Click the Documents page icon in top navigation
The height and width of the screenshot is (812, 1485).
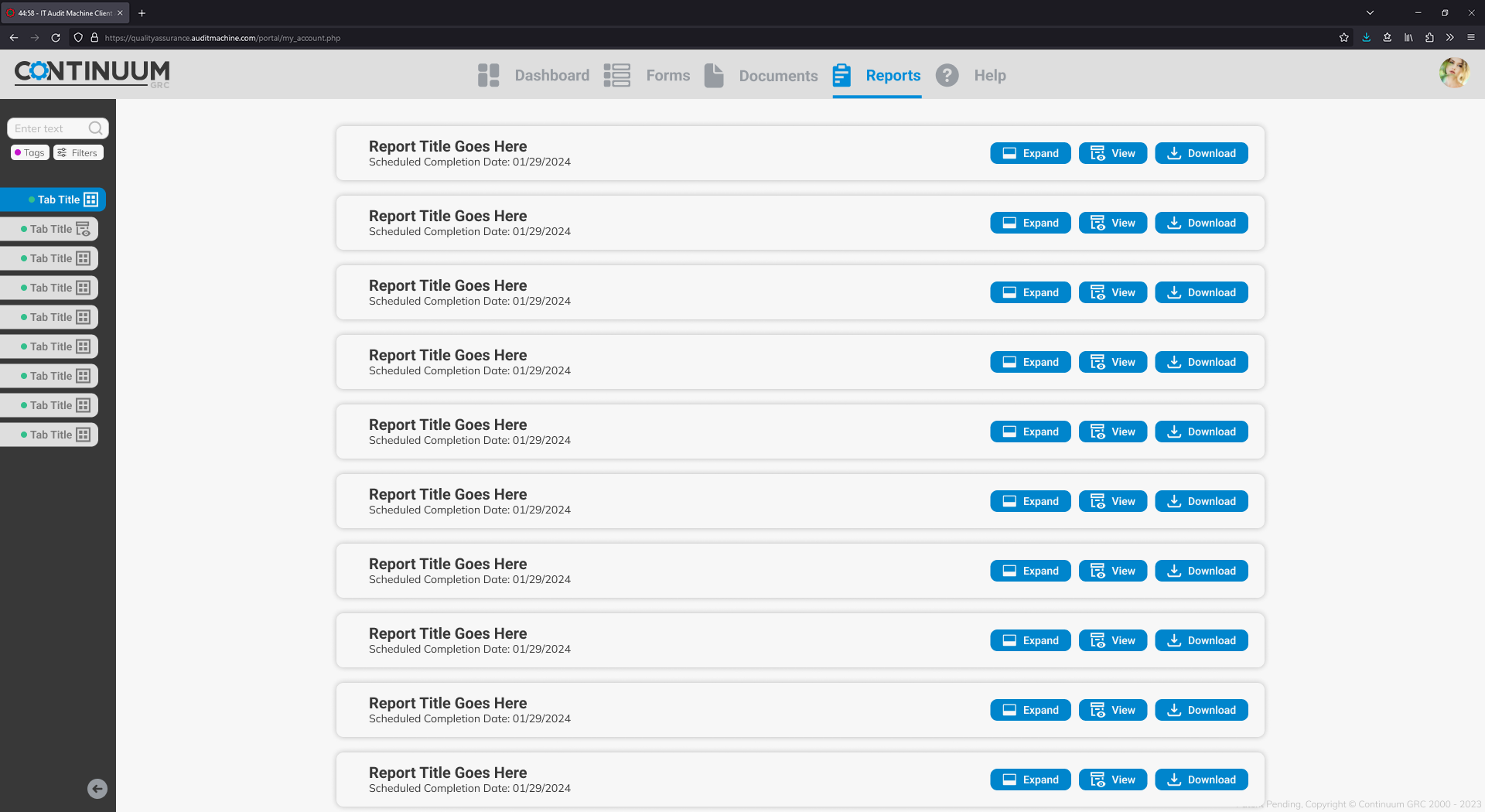(714, 75)
